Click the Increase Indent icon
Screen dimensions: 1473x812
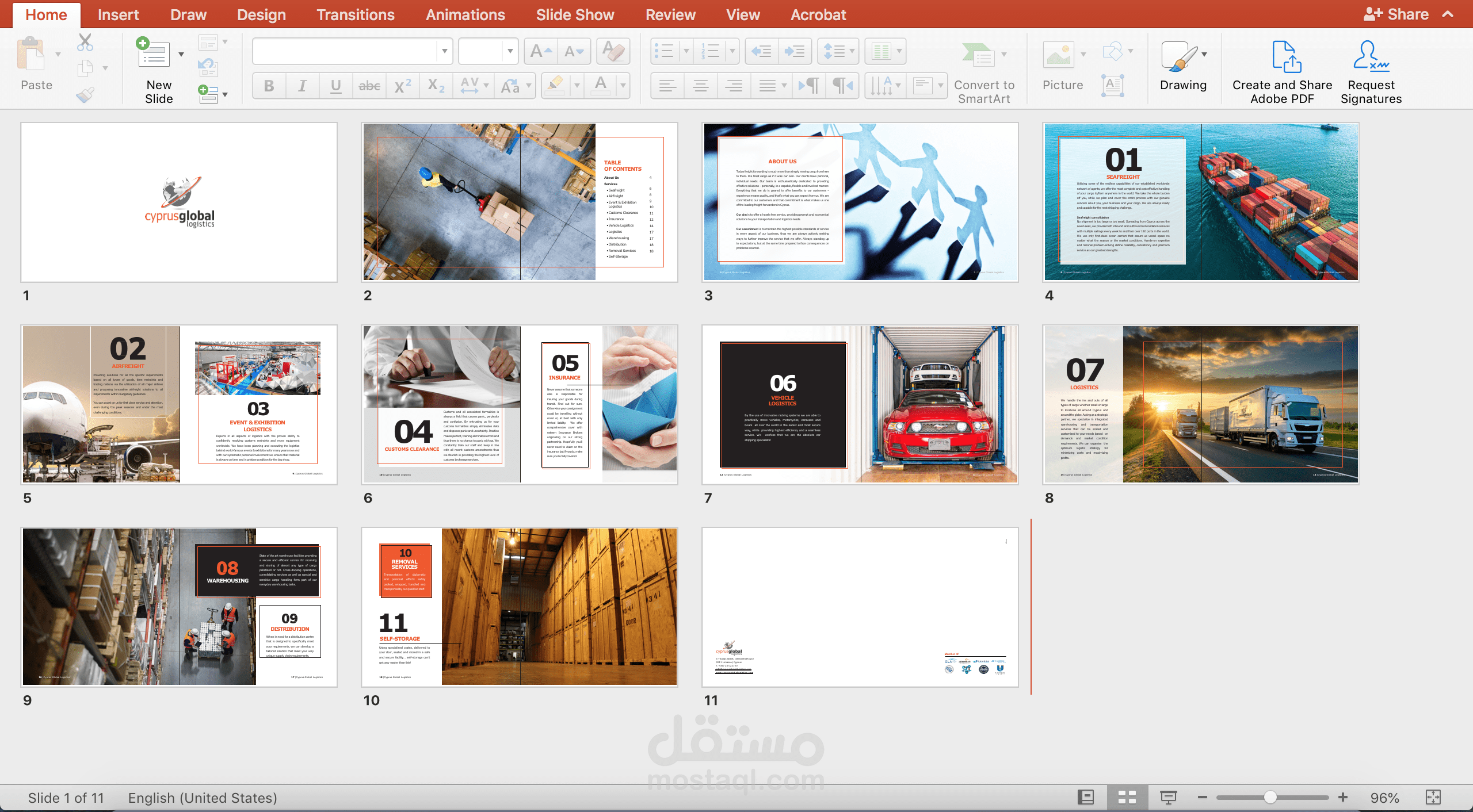(795, 52)
